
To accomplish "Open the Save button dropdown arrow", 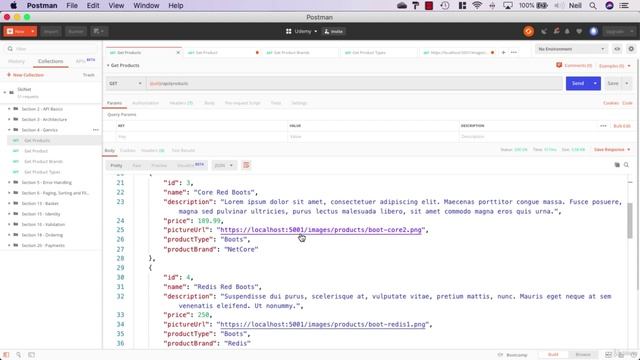I will tap(627, 83).
